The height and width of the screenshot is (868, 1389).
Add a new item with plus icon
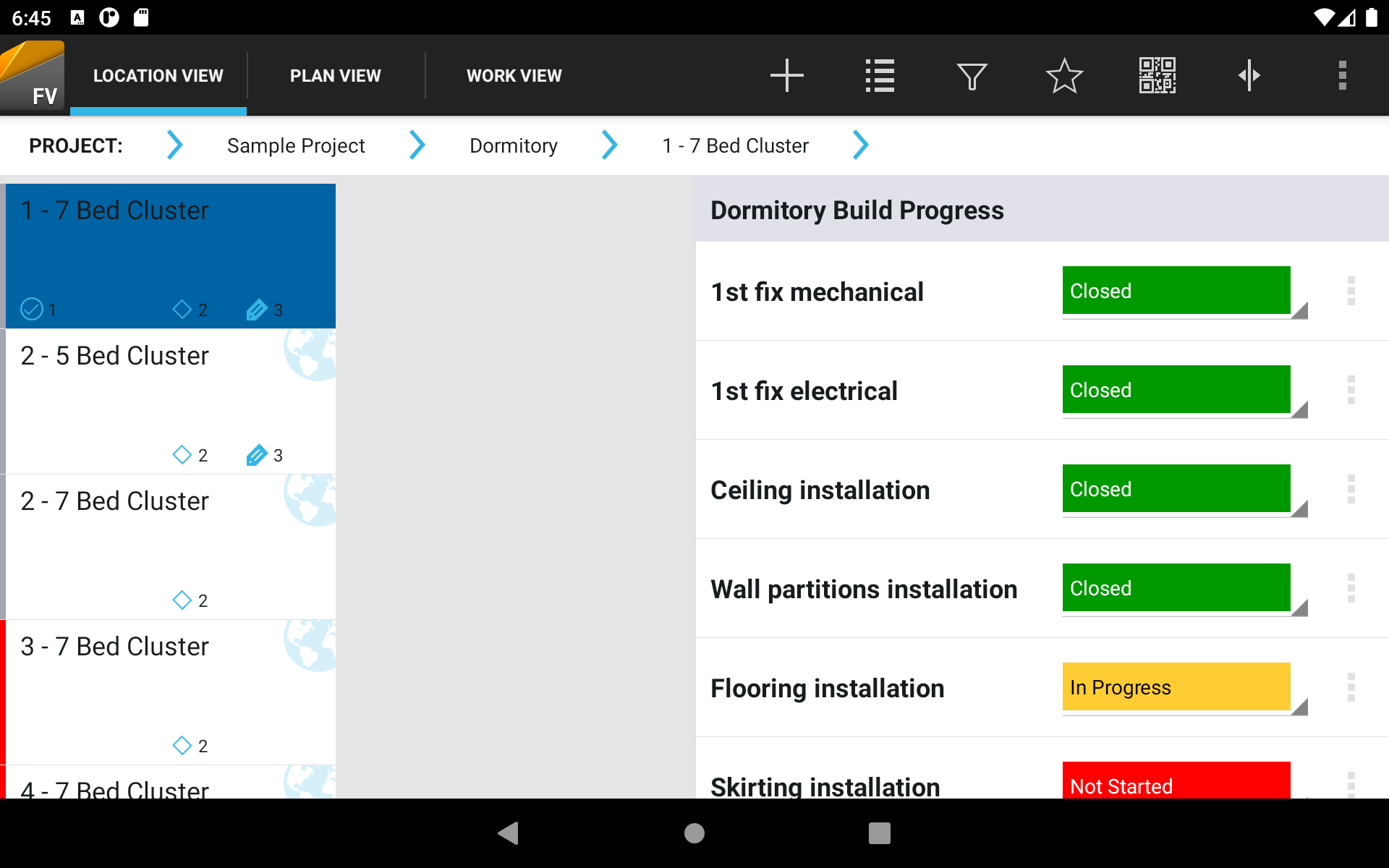[x=786, y=75]
